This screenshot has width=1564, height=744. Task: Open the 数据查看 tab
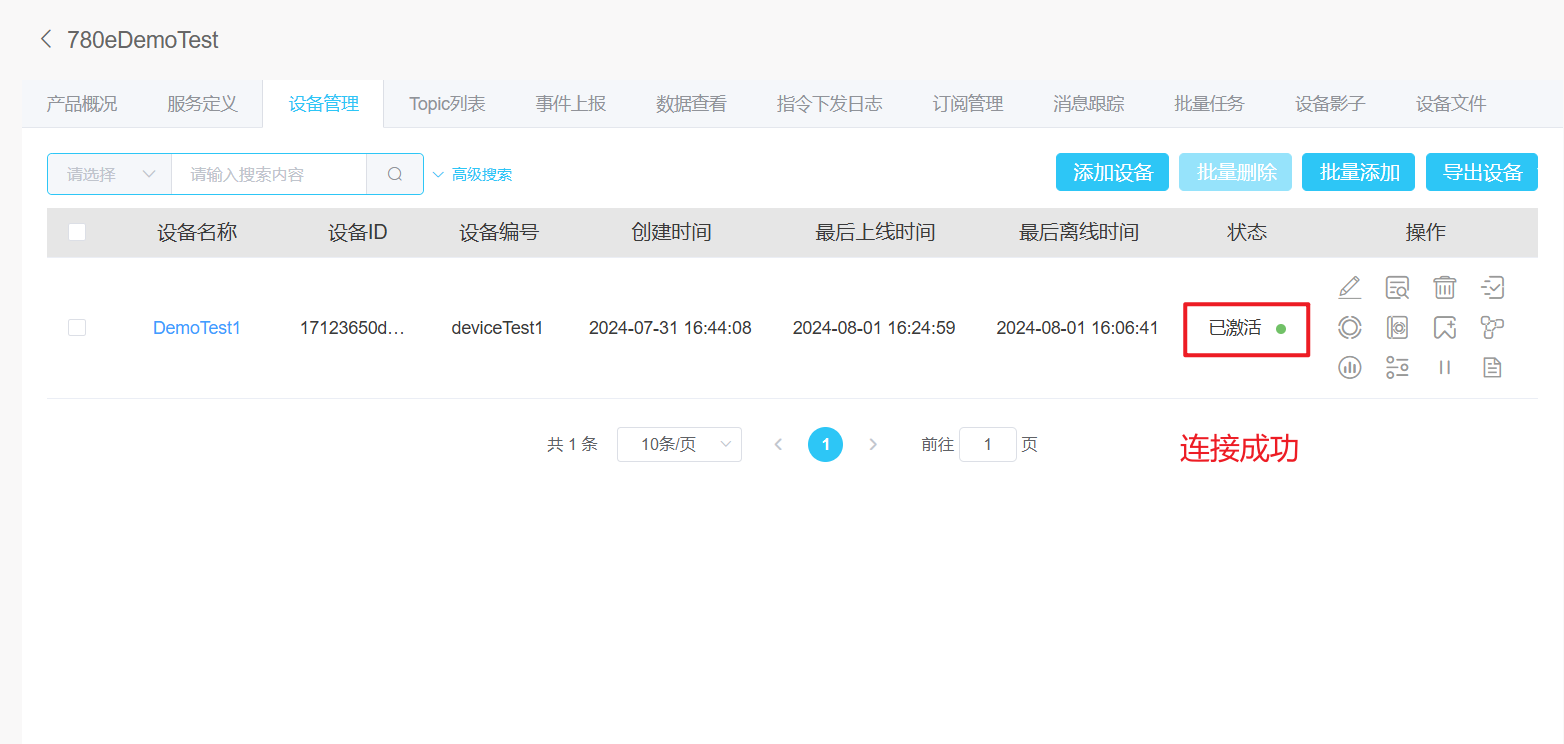[x=691, y=104]
